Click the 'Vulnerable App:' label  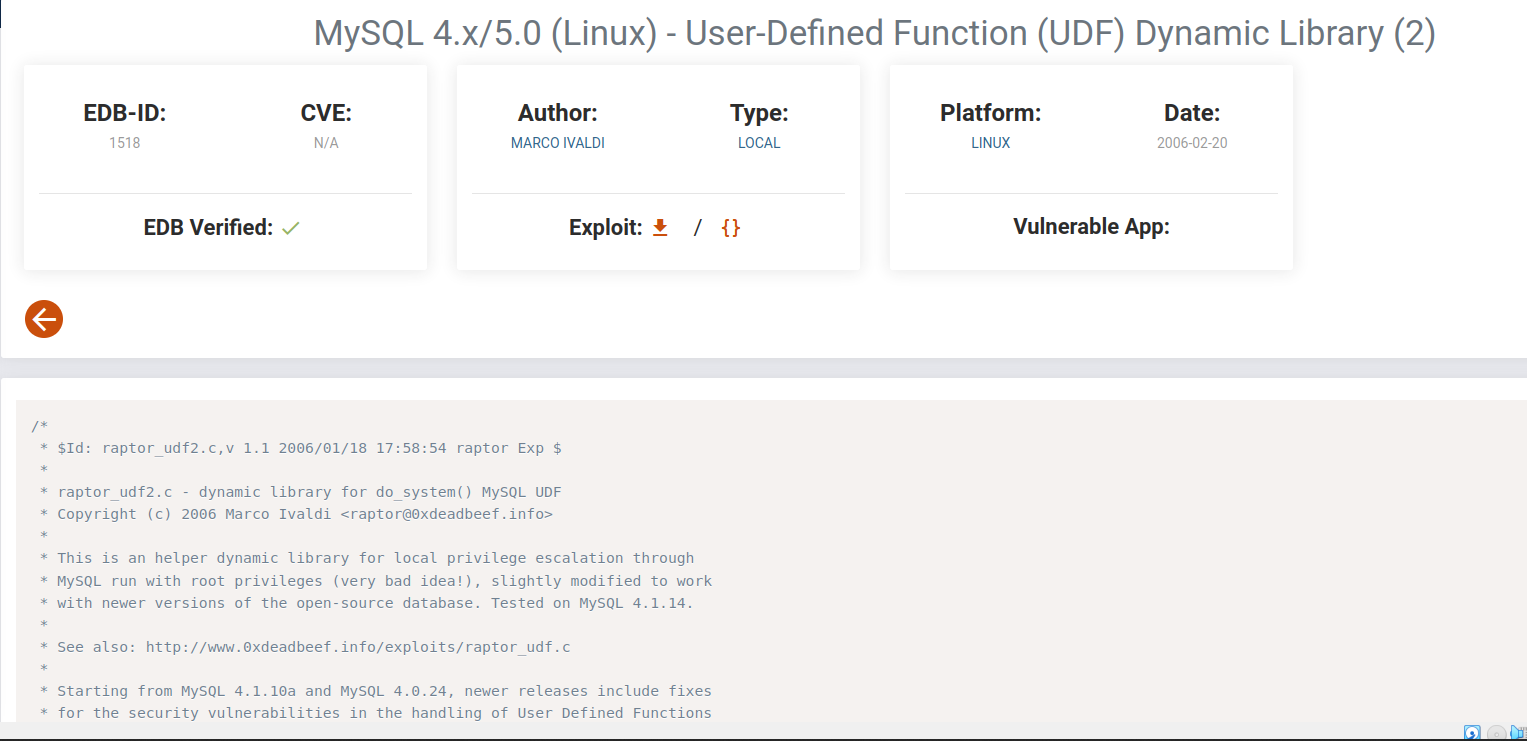[1091, 227]
